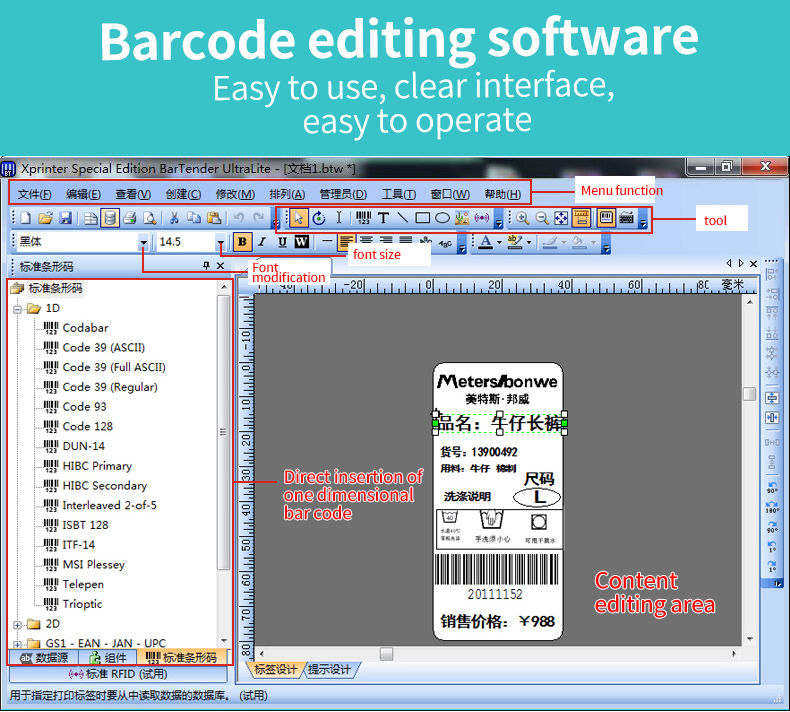Image resolution: width=790 pixels, height=712 pixels.
Task: Expand the 2D barcode folder
Action: 18,624
